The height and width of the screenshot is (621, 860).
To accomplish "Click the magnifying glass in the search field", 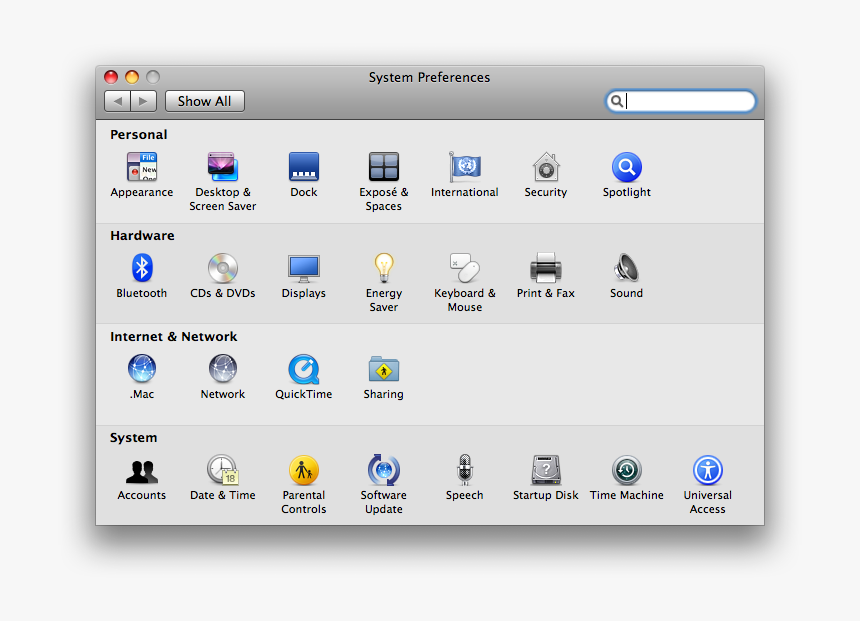I will tap(617, 101).
